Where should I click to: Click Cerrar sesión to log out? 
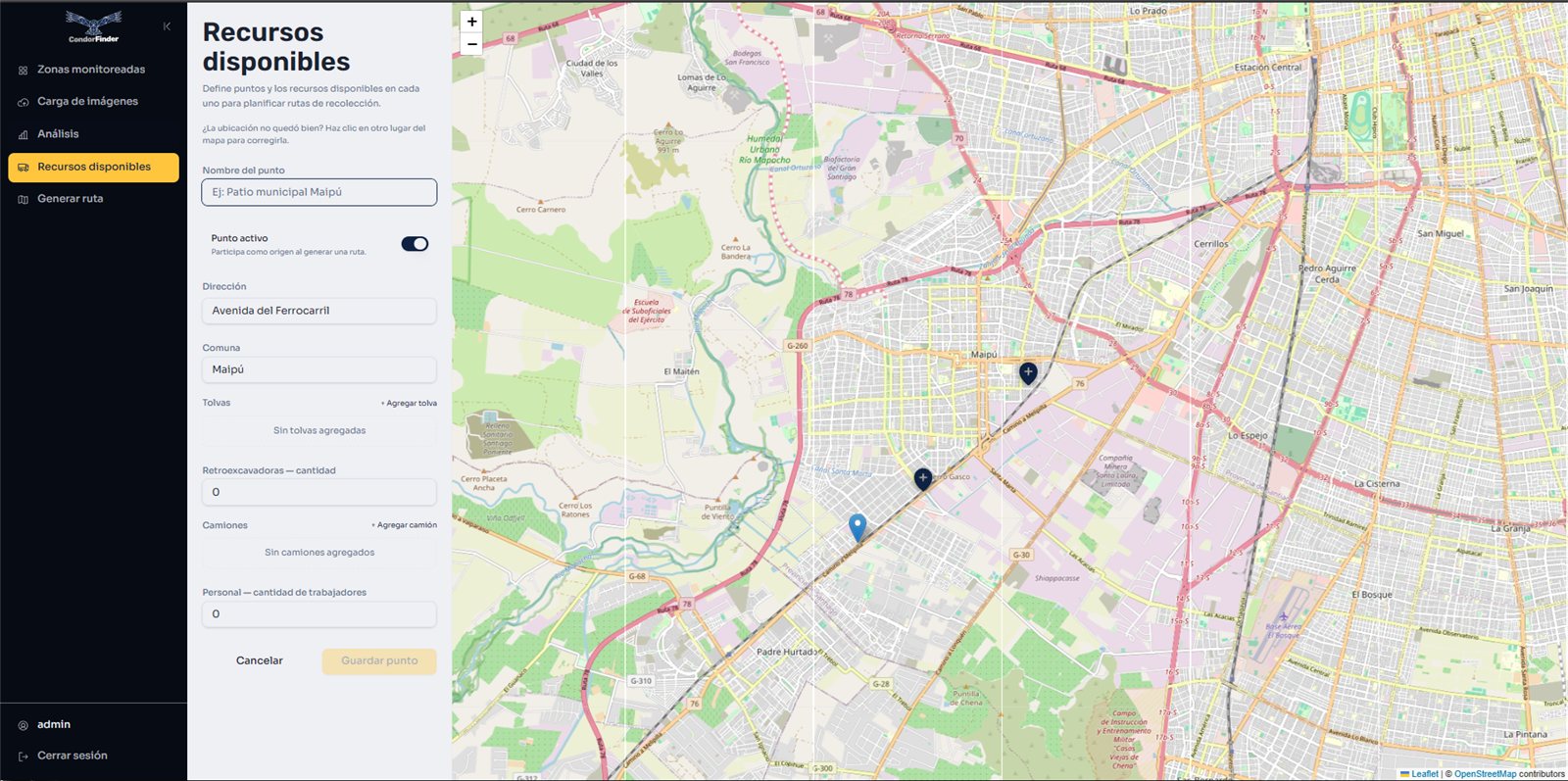click(x=73, y=756)
